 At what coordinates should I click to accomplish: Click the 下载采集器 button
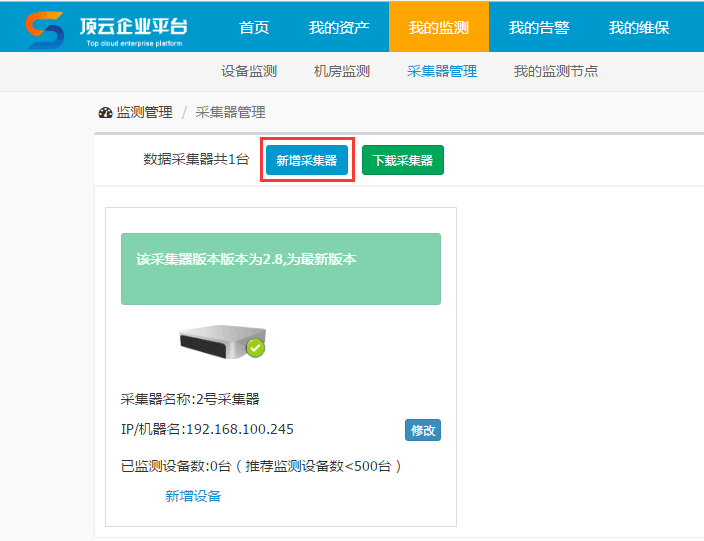[403, 160]
